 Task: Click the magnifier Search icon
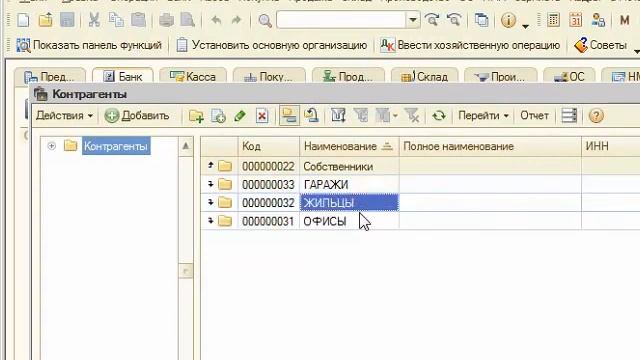(265, 20)
